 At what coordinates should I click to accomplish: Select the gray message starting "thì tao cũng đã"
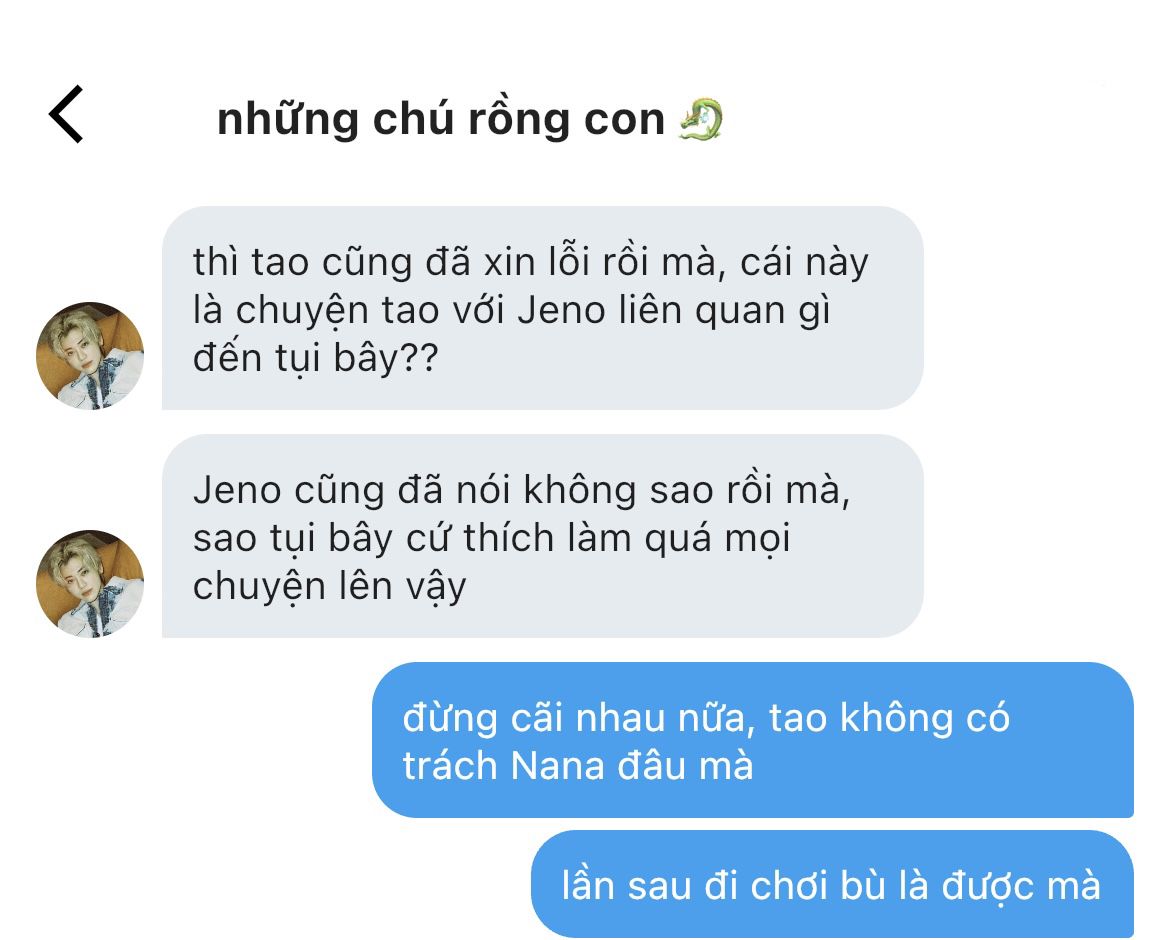543,308
